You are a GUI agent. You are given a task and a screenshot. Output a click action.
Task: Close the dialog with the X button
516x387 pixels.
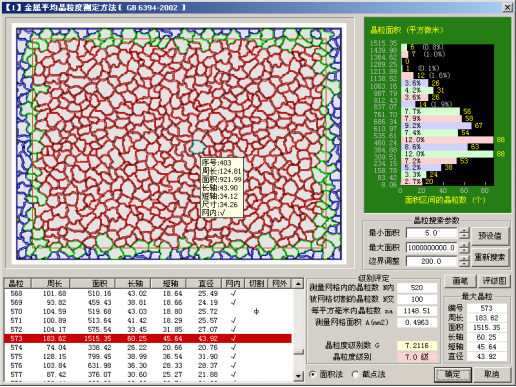(507, 7)
